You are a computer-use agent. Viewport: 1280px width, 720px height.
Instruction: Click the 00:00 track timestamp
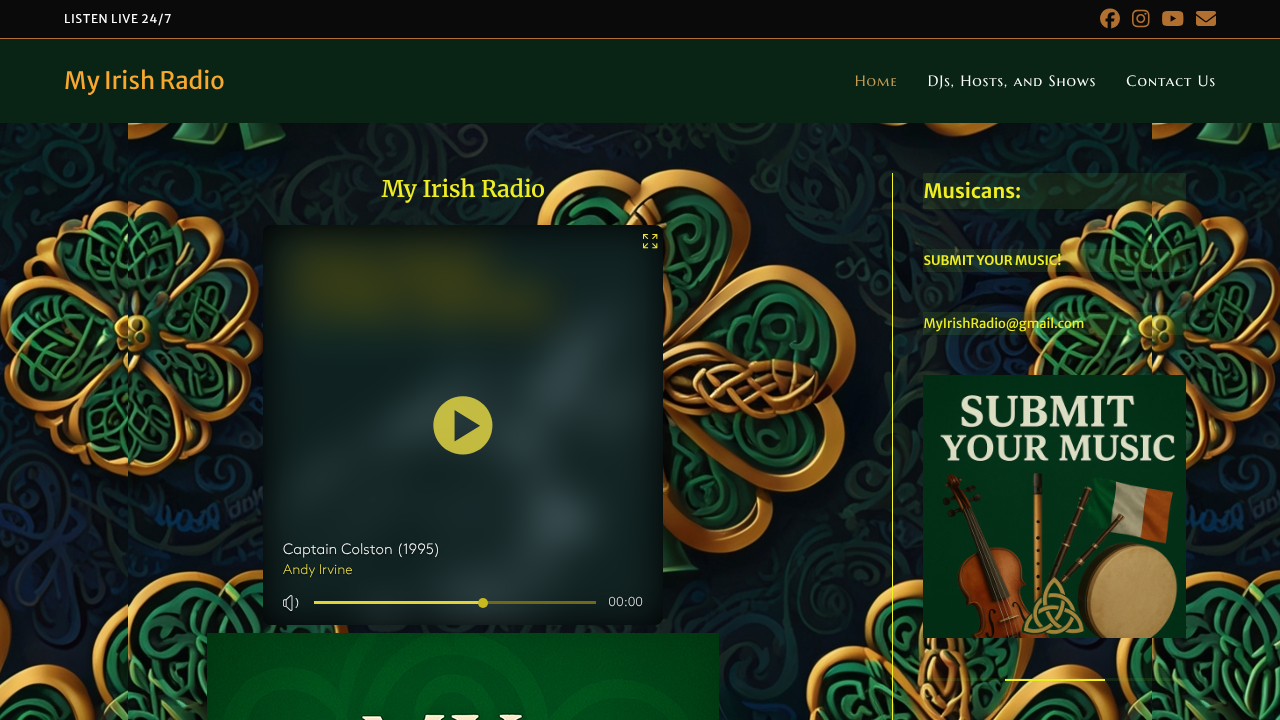[x=624, y=601]
